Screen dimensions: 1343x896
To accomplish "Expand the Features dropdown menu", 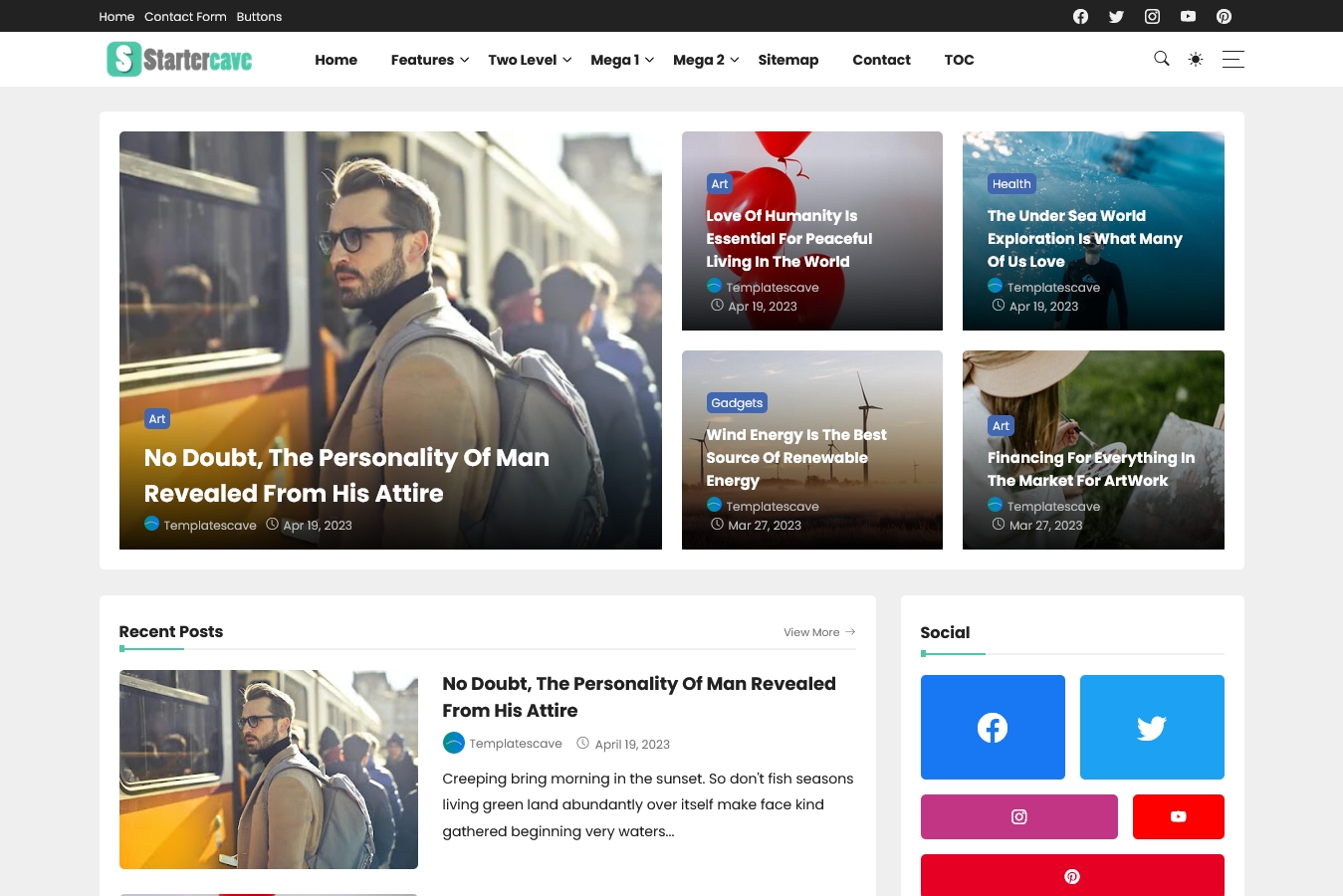I will pyautogui.click(x=422, y=60).
